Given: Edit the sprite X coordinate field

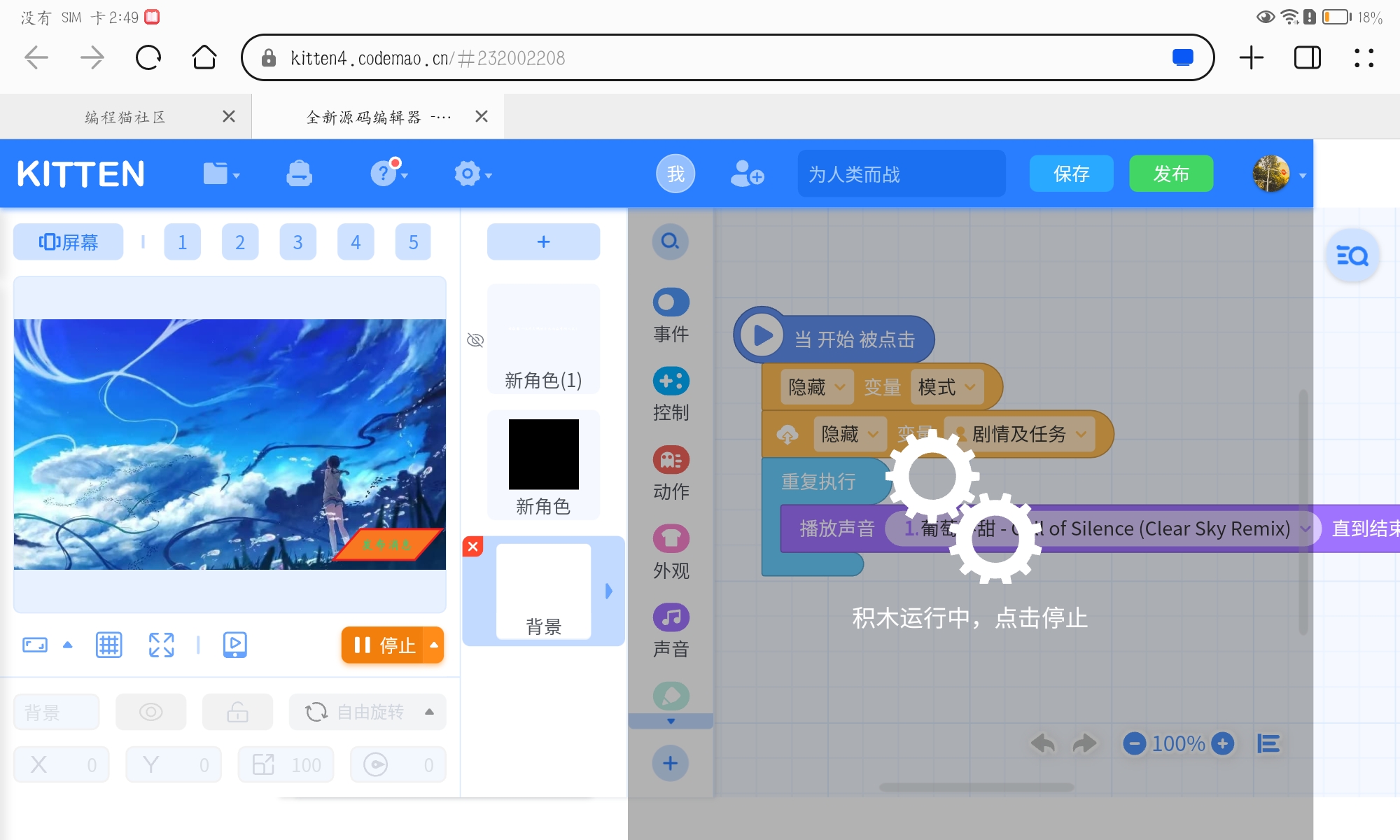Looking at the screenshot, I should click(x=62, y=764).
